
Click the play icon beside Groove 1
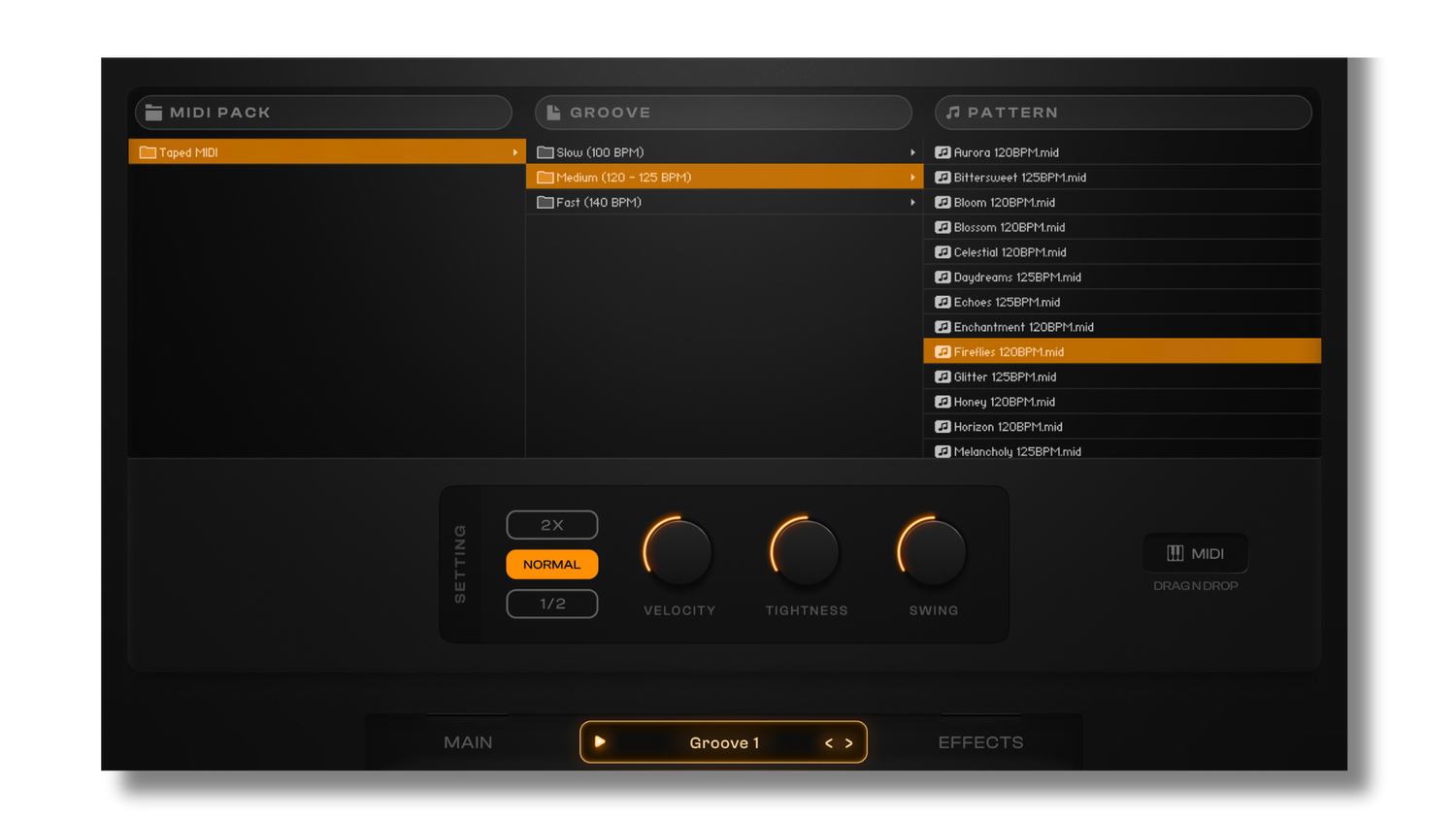pyautogui.click(x=600, y=742)
